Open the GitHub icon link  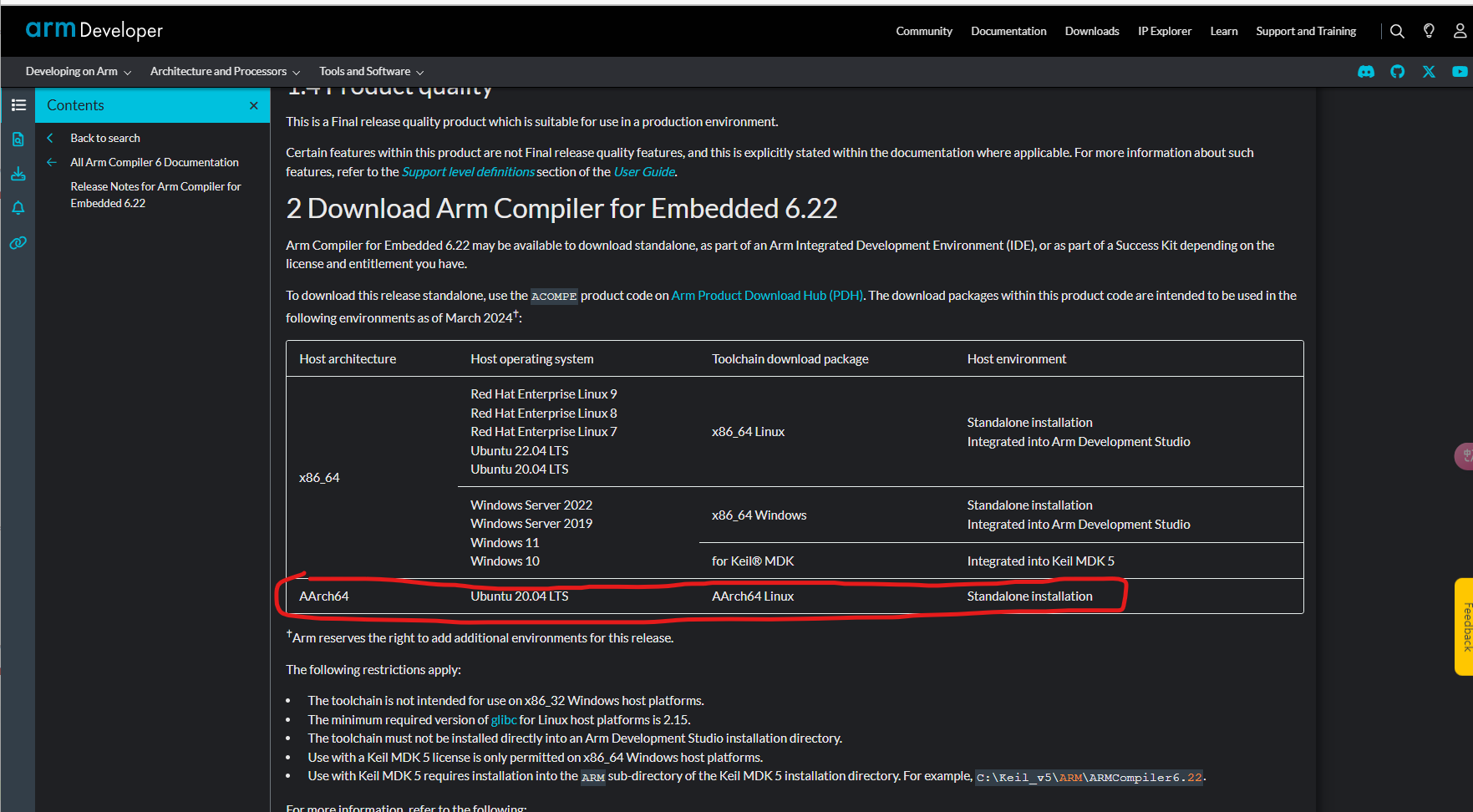tap(1398, 72)
